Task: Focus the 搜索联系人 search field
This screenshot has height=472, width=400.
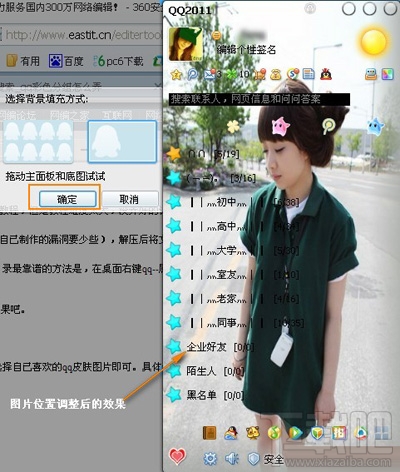Action: (259, 99)
